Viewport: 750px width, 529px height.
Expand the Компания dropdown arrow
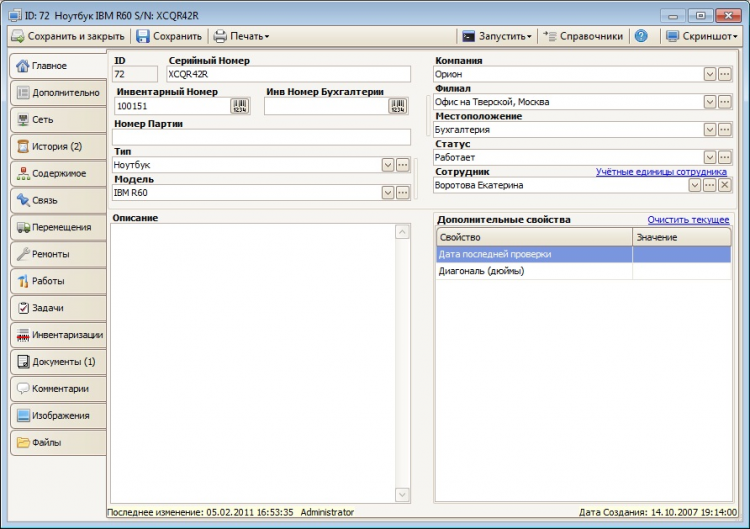pos(710,74)
